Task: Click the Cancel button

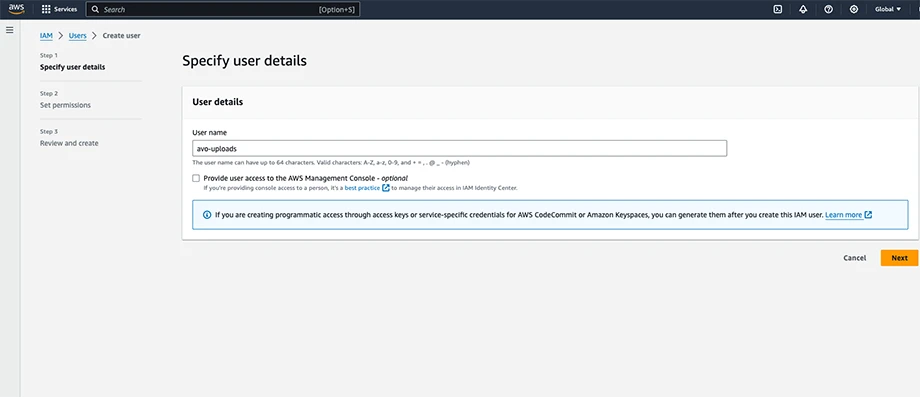Action: pyautogui.click(x=854, y=258)
